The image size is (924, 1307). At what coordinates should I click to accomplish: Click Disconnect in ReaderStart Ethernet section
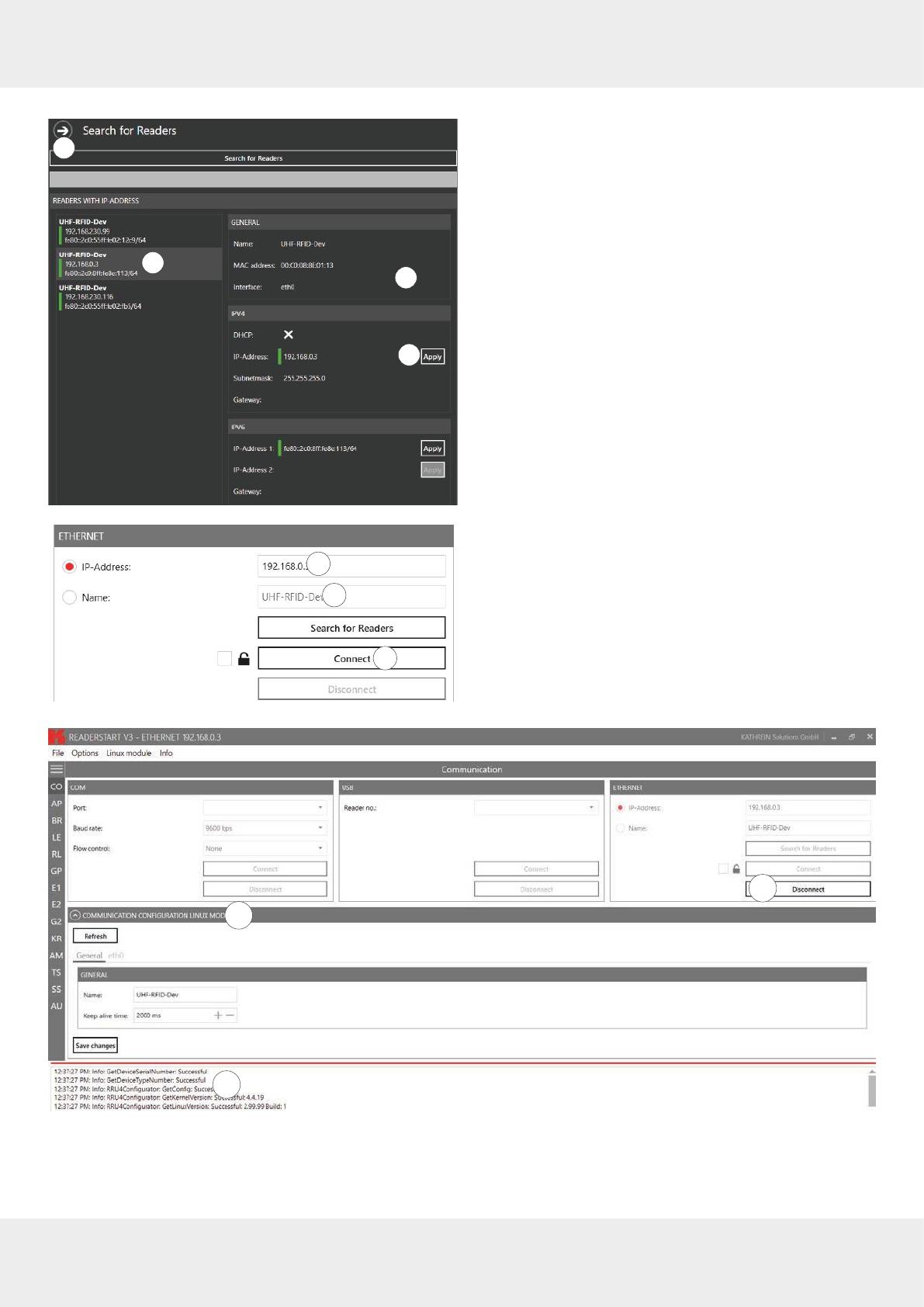click(x=808, y=889)
